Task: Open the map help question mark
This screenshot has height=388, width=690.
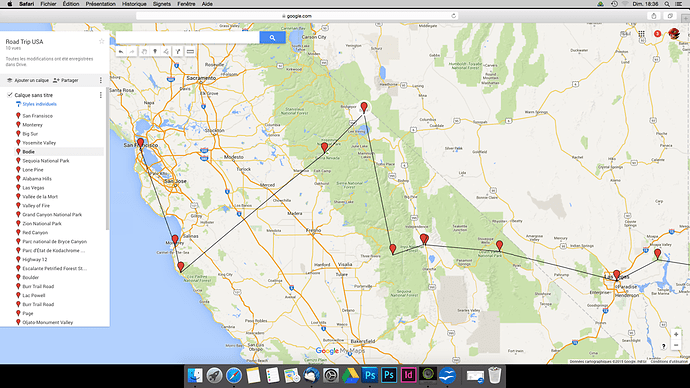Action: pos(664,346)
